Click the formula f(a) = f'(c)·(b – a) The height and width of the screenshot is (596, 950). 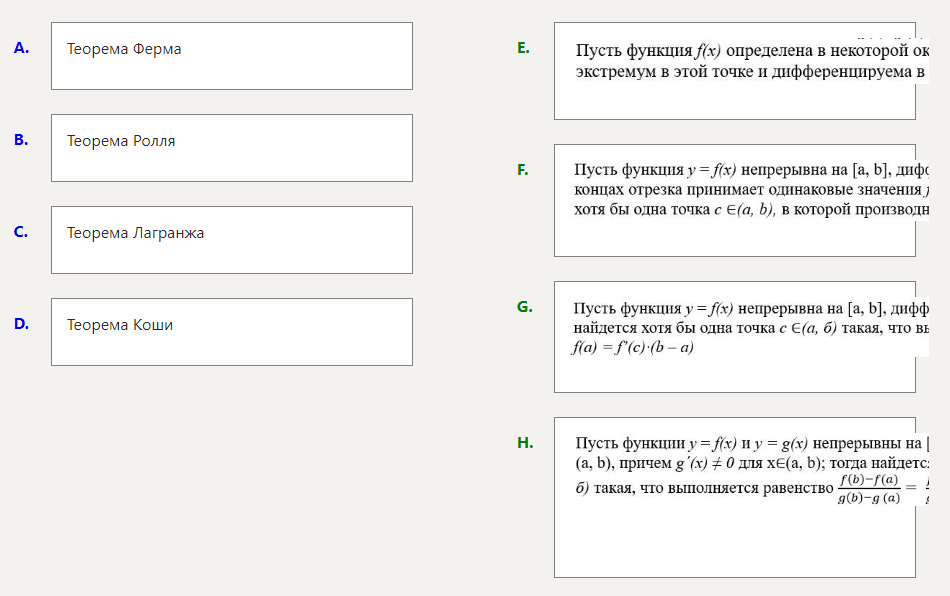[x=632, y=348]
